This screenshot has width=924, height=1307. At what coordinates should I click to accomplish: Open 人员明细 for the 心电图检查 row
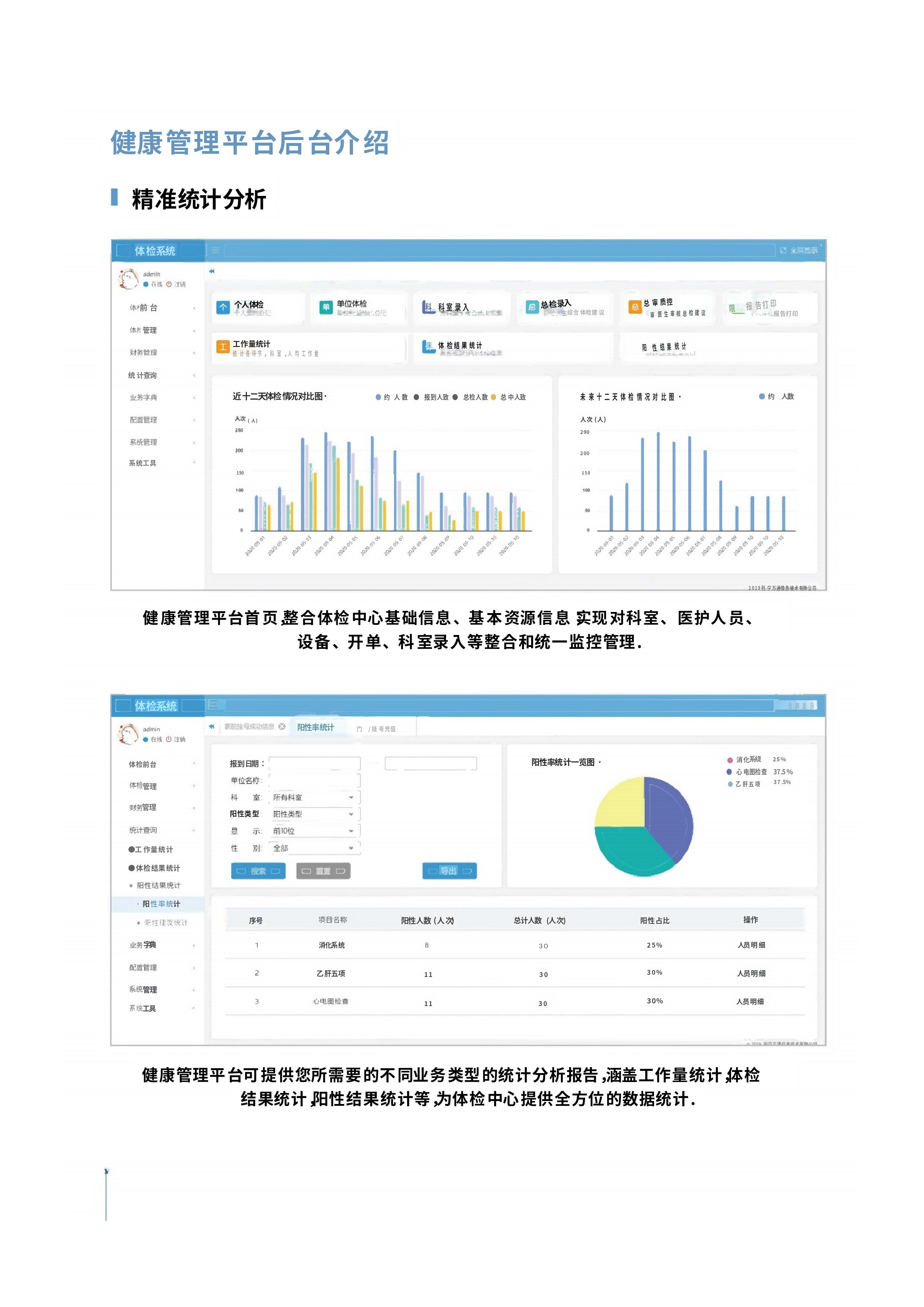pos(750,1002)
